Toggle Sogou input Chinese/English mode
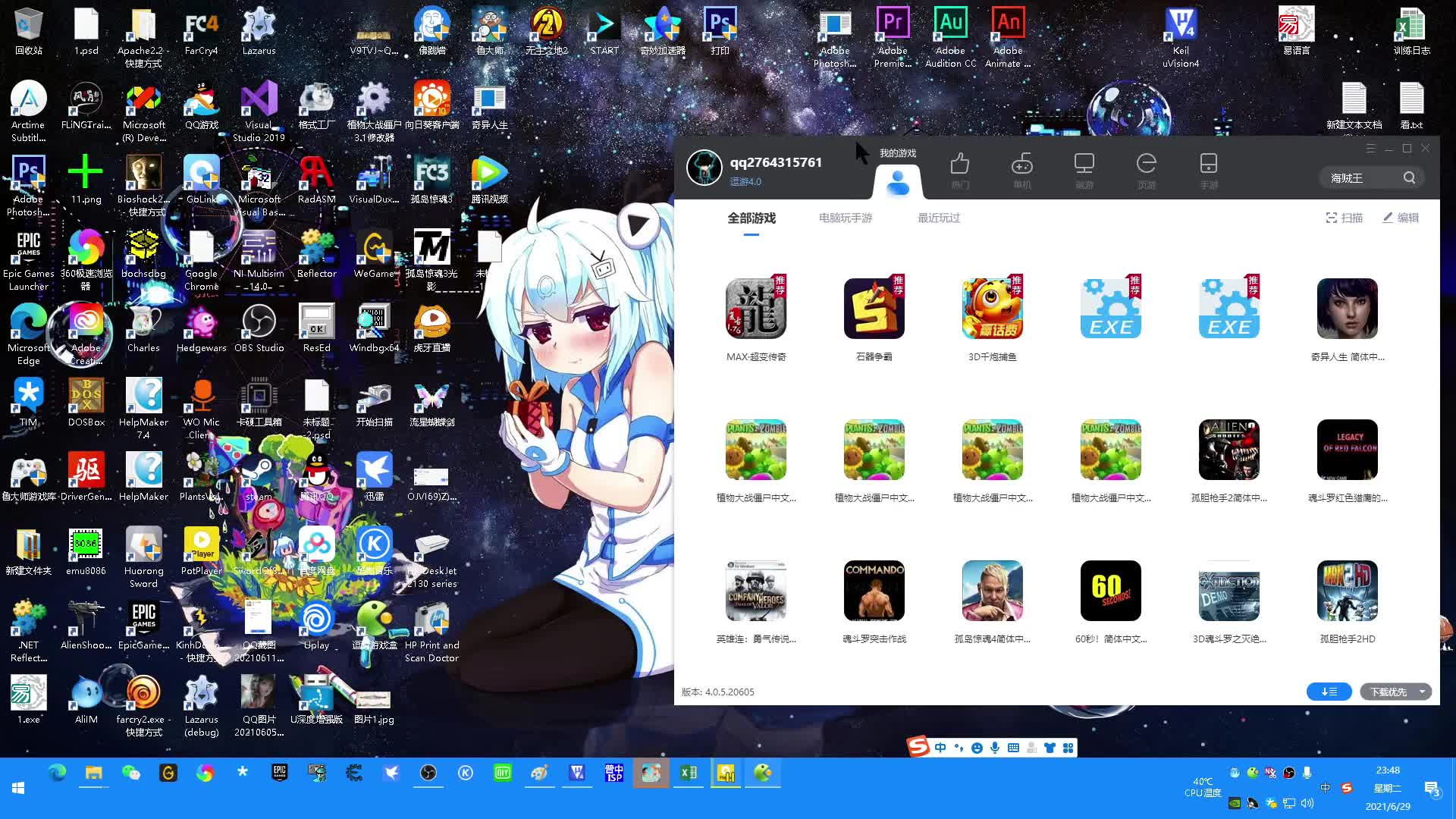 [940, 748]
